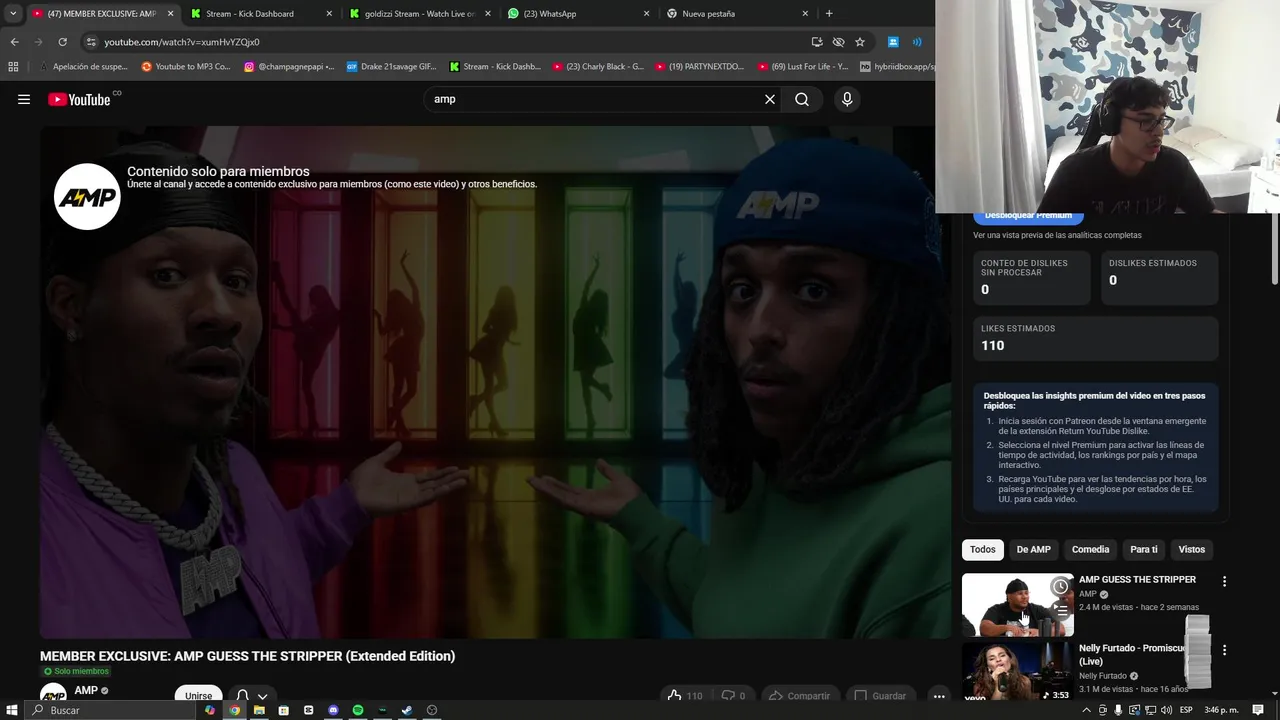The image size is (1280, 720).
Task: Open Discord from the taskbar
Action: coord(333,710)
